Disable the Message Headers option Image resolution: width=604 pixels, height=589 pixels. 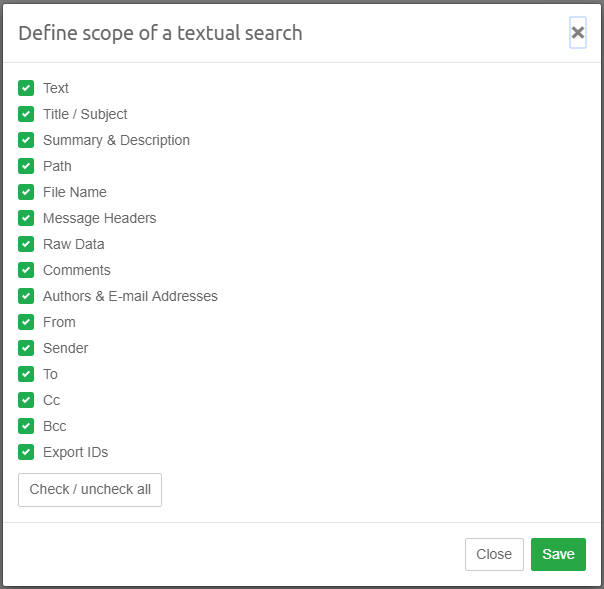pos(26,218)
